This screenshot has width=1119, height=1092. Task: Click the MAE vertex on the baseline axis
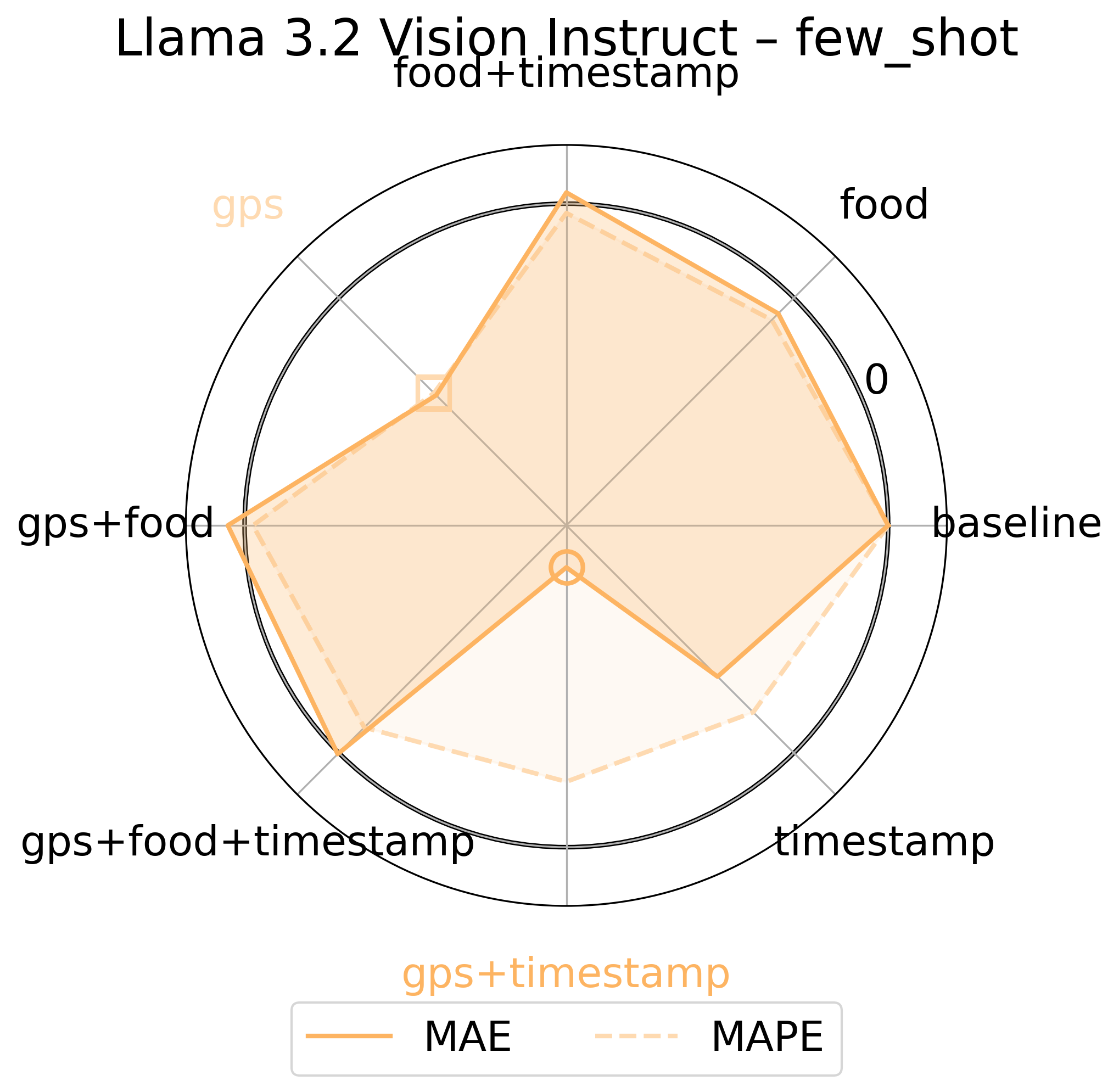tap(888, 525)
